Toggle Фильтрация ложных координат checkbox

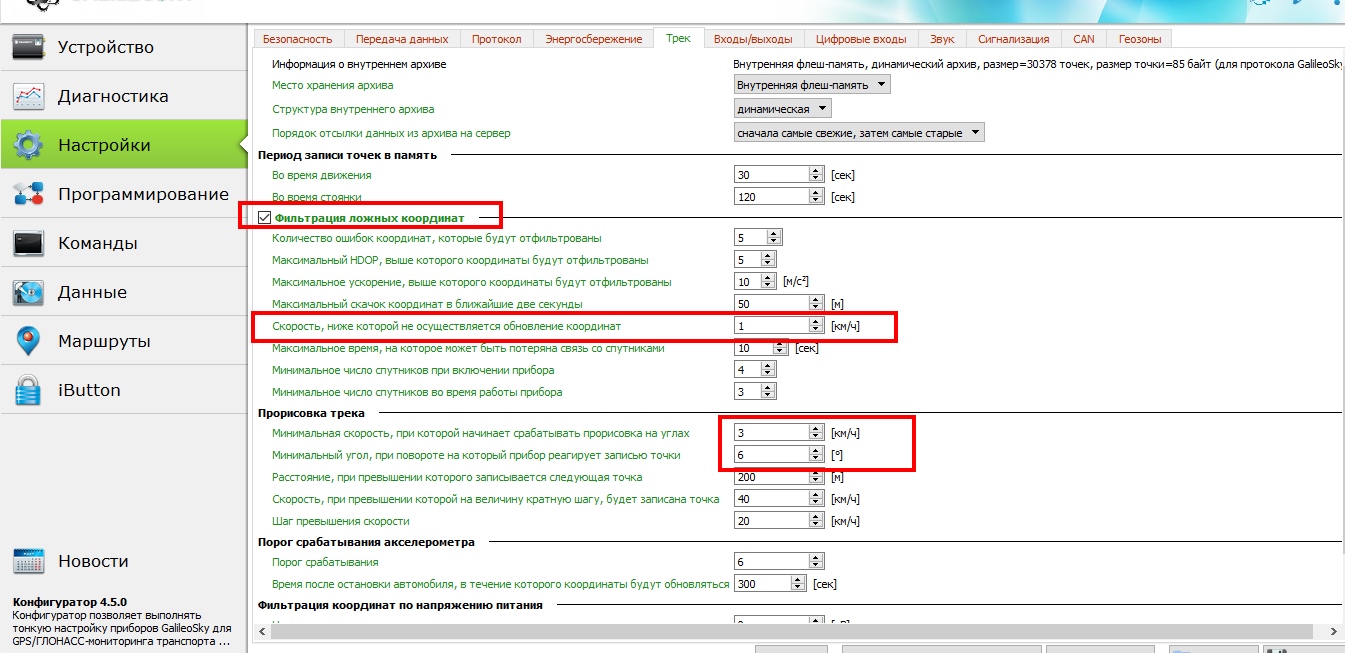(x=265, y=217)
